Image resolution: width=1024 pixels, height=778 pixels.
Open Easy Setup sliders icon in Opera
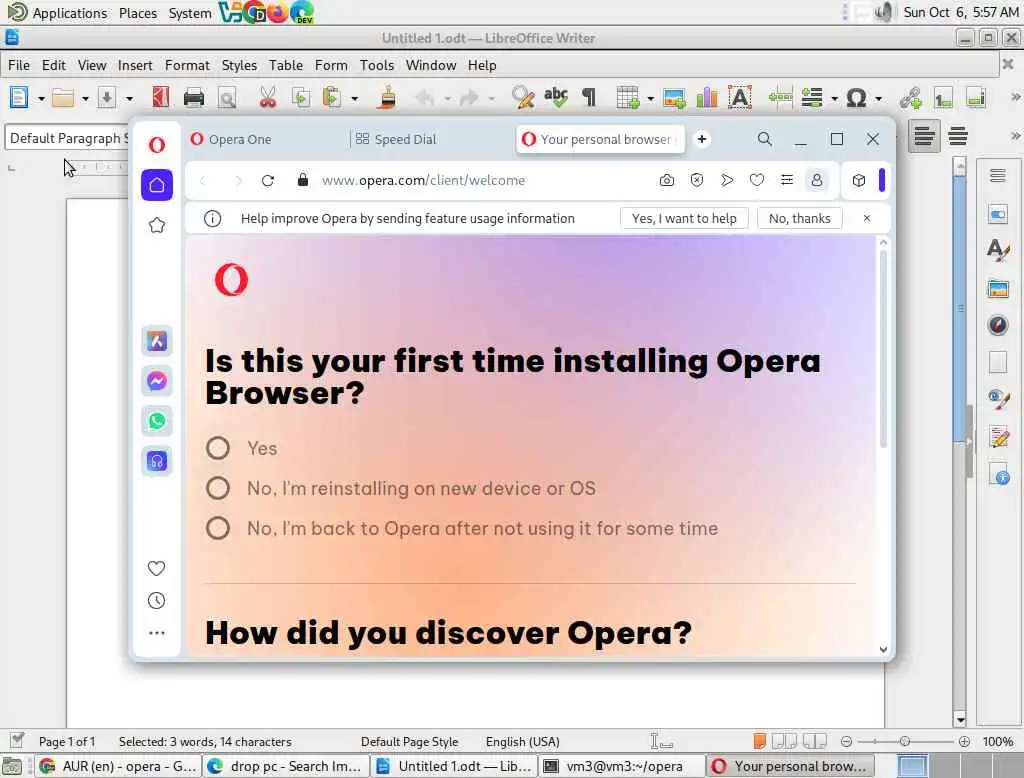coord(787,180)
